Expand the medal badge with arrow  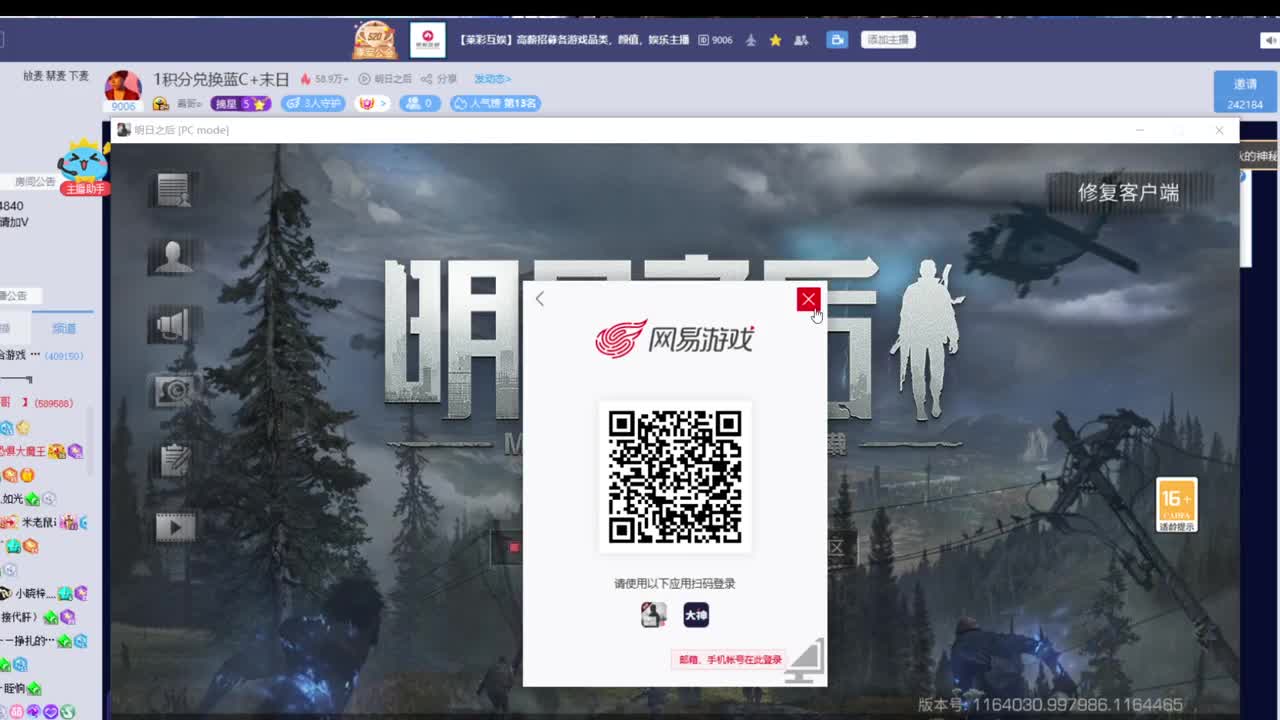372,103
